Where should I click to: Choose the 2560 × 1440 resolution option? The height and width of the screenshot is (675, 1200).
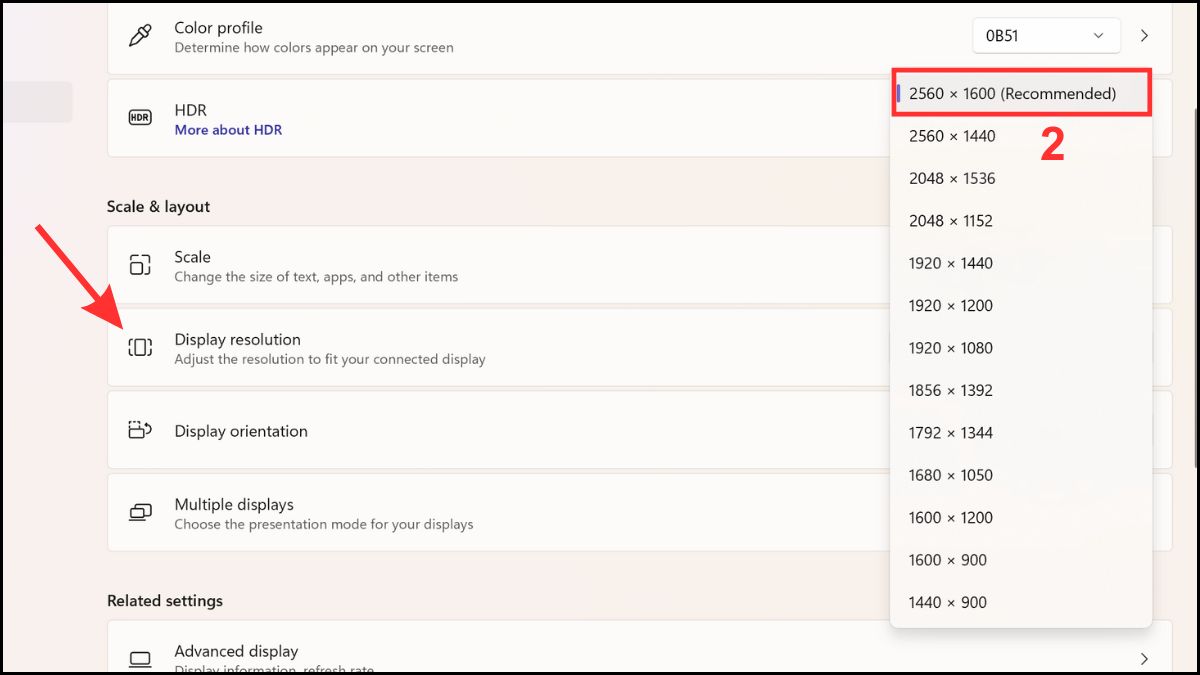(x=952, y=136)
